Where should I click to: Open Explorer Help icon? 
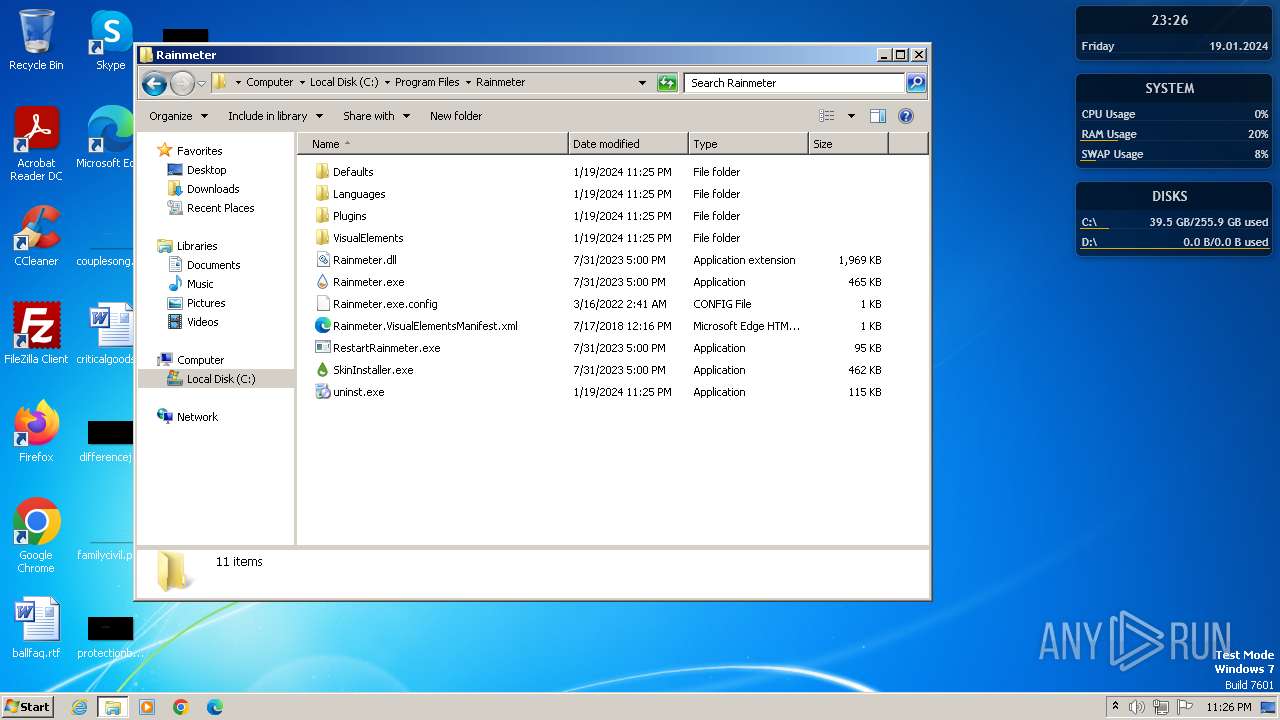[x=906, y=116]
